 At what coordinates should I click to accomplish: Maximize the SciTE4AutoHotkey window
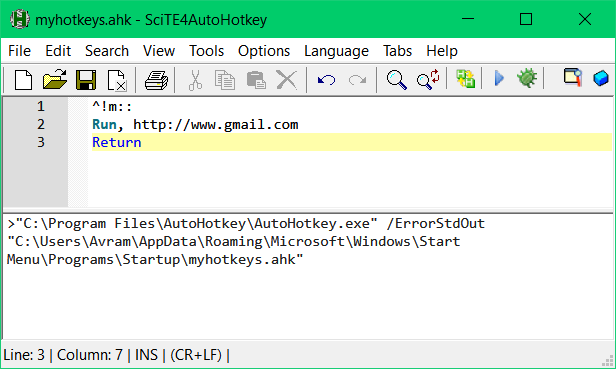pyautogui.click(x=526, y=19)
